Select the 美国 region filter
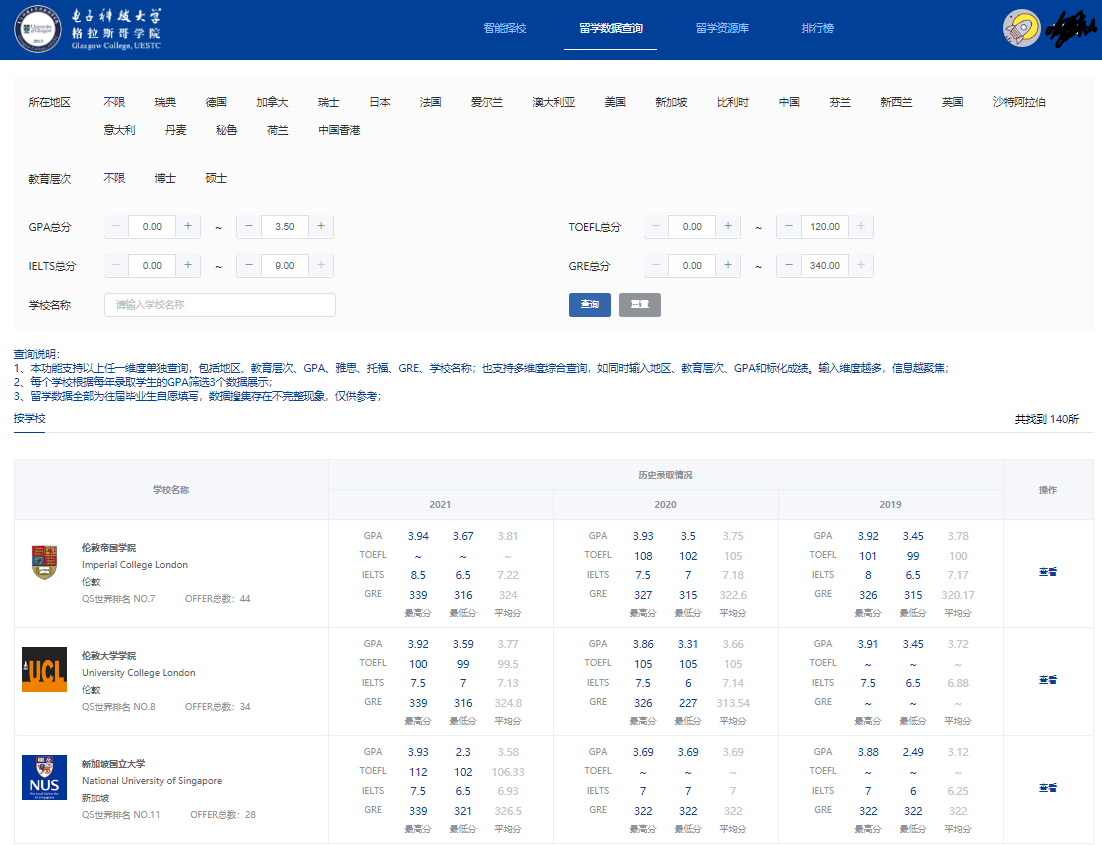The width and height of the screenshot is (1102, 845). (614, 101)
